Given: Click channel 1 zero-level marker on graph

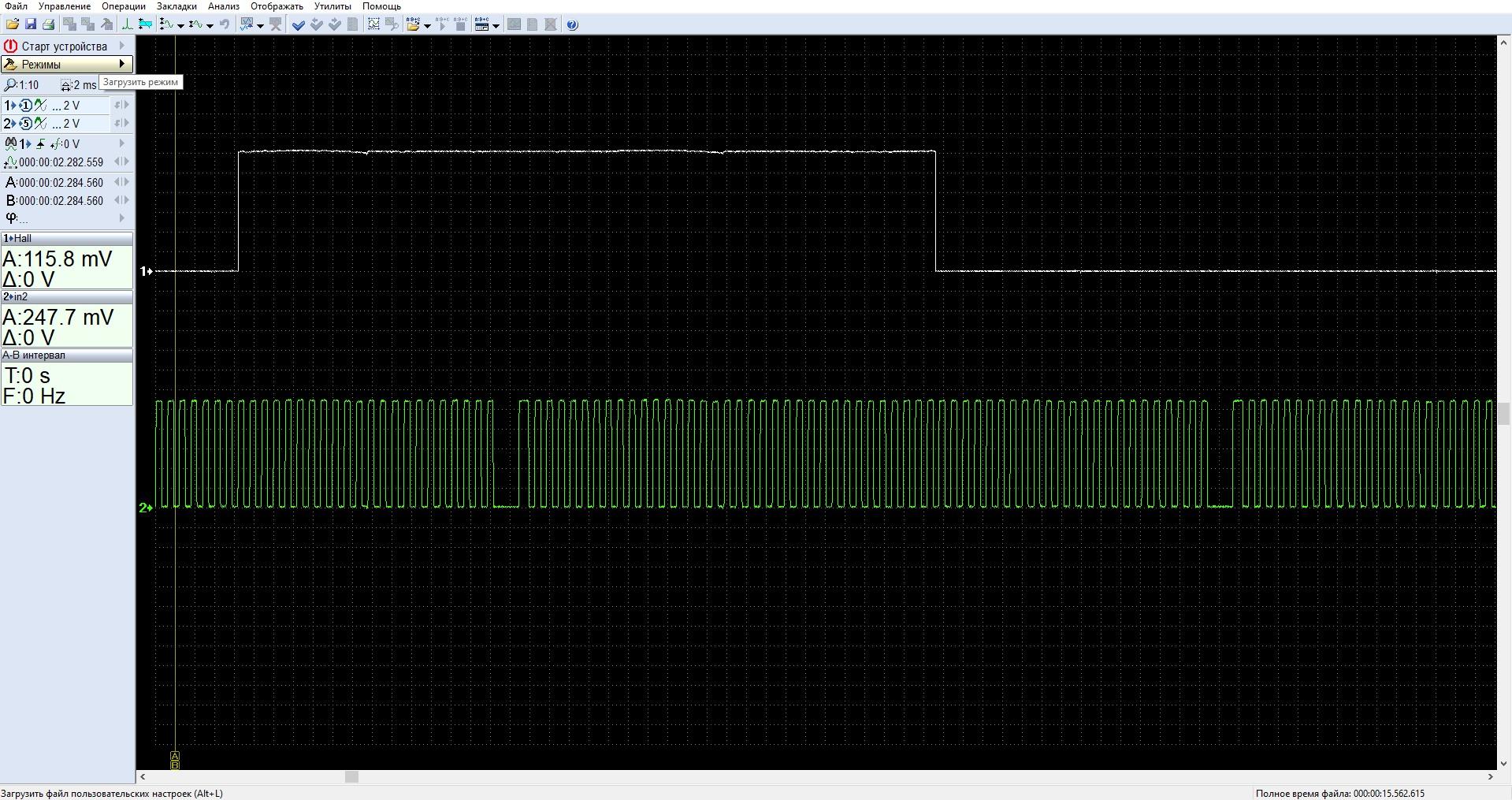Looking at the screenshot, I should [146, 271].
